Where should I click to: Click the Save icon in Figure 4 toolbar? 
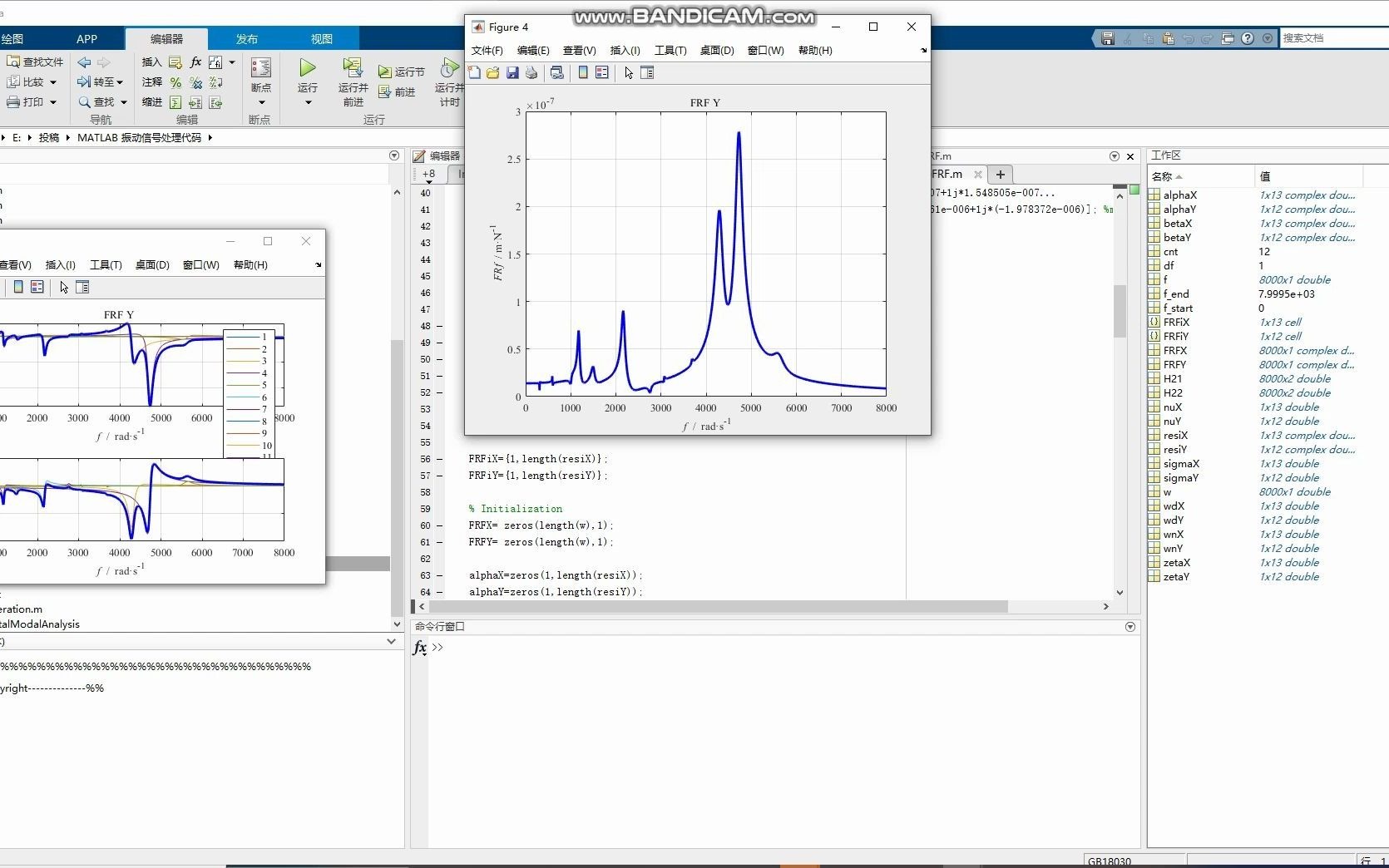[511, 72]
